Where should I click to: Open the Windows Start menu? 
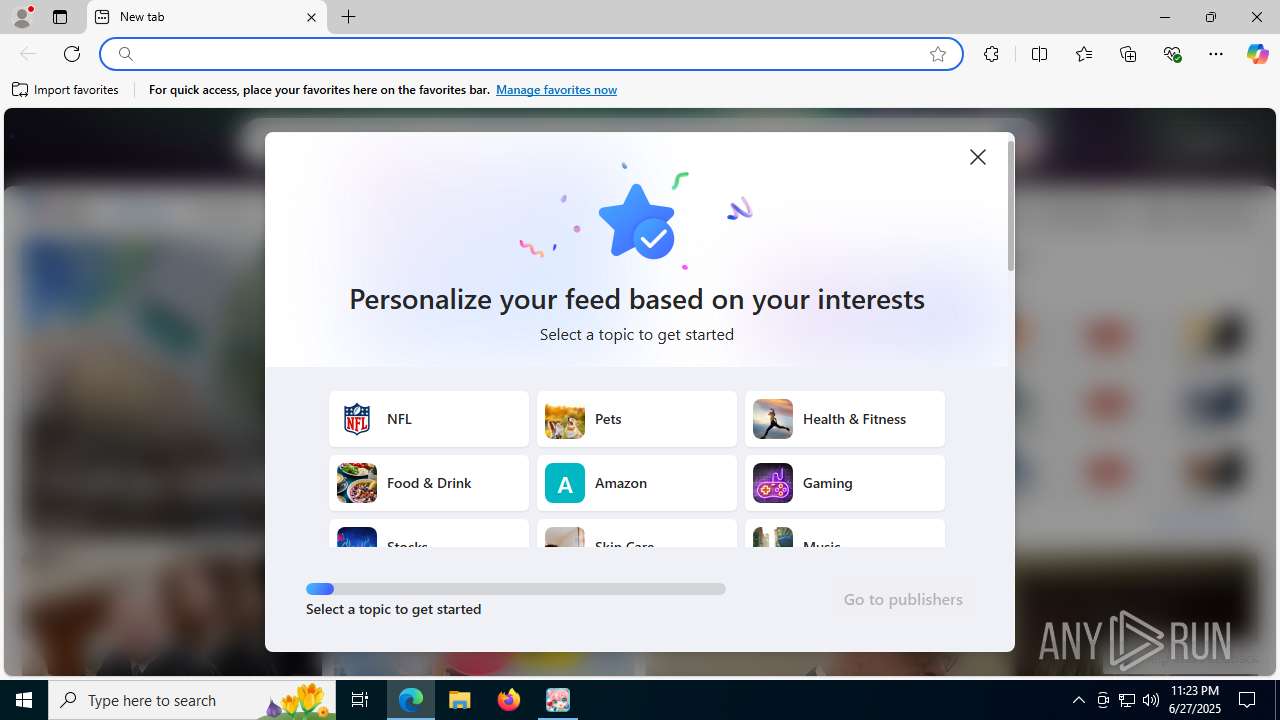click(x=24, y=700)
